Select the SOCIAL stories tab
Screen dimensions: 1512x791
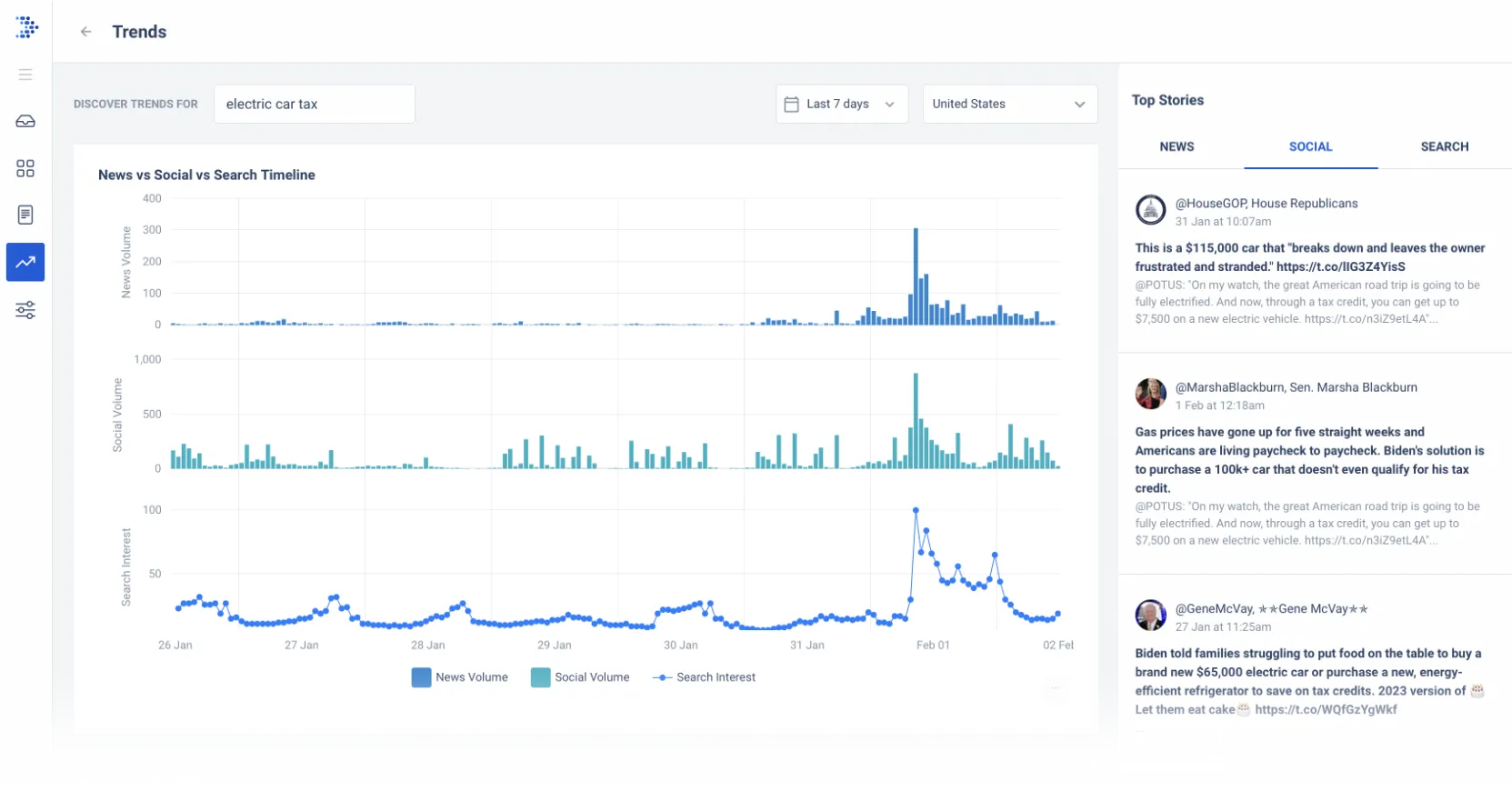click(1310, 146)
